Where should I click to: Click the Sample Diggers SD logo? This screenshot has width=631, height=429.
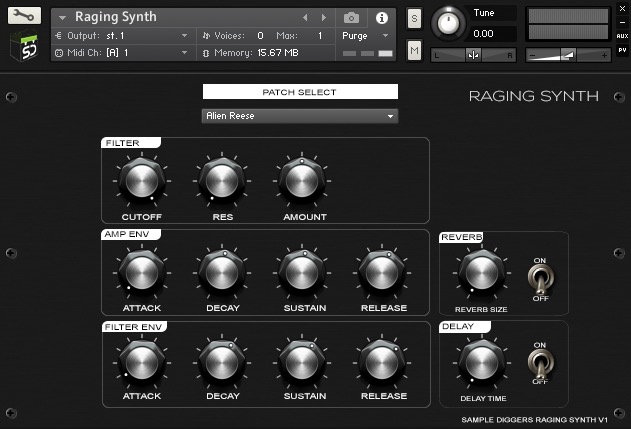point(25,47)
